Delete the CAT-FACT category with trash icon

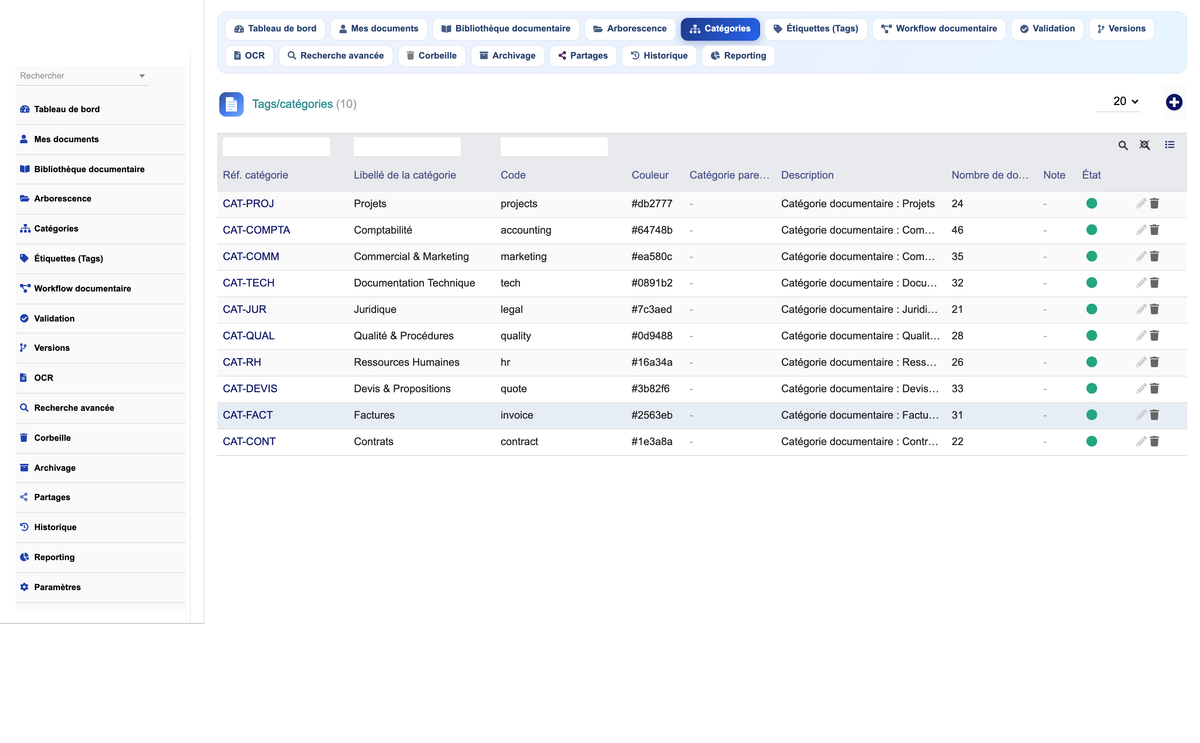coord(1154,415)
